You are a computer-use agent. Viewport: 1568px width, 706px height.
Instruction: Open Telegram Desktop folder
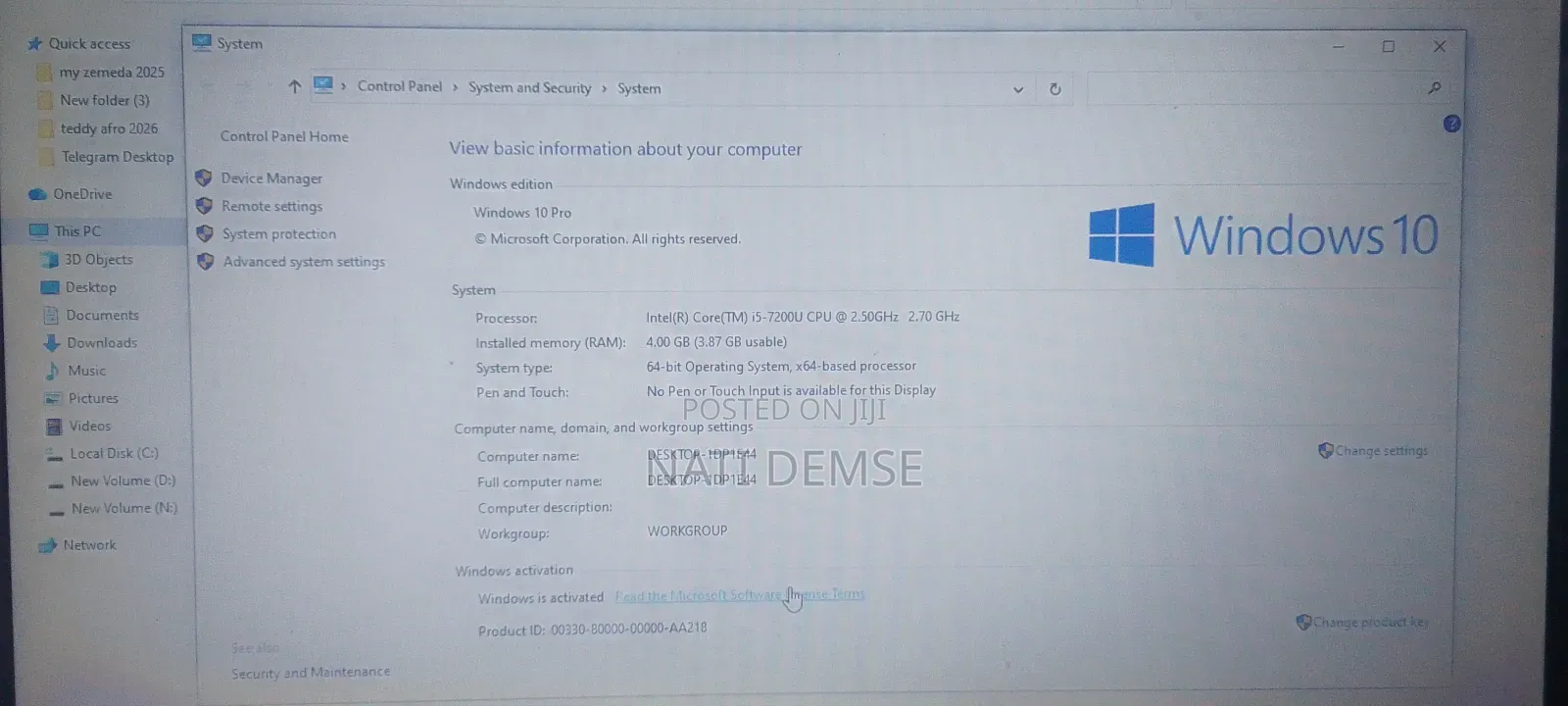(x=118, y=157)
